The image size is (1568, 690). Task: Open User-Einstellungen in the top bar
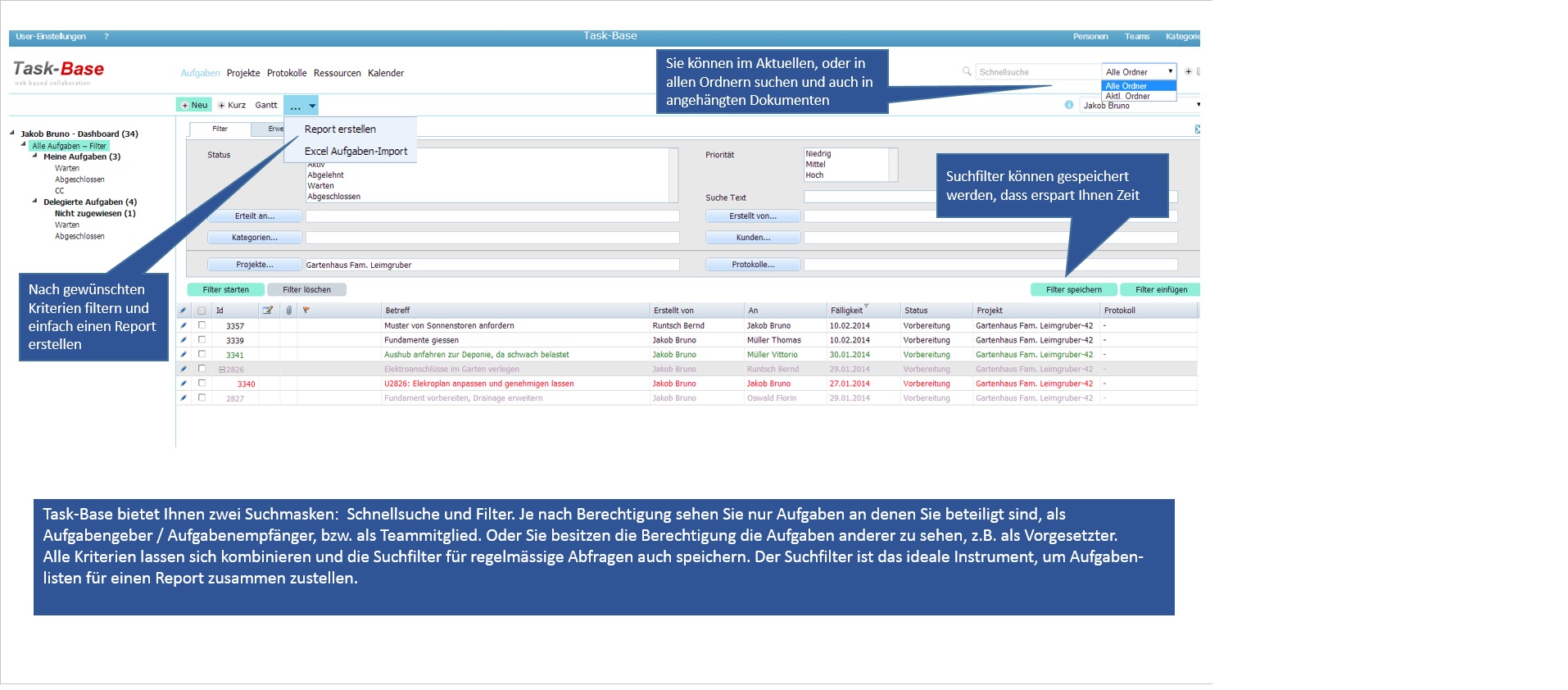pos(51,37)
